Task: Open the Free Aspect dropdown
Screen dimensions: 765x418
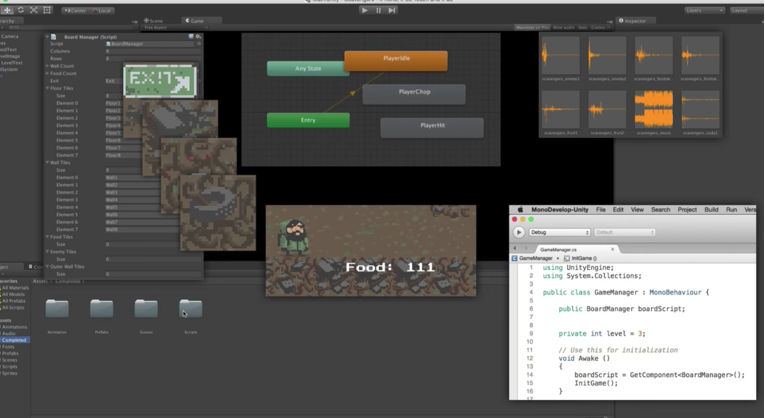Action: 176,27
